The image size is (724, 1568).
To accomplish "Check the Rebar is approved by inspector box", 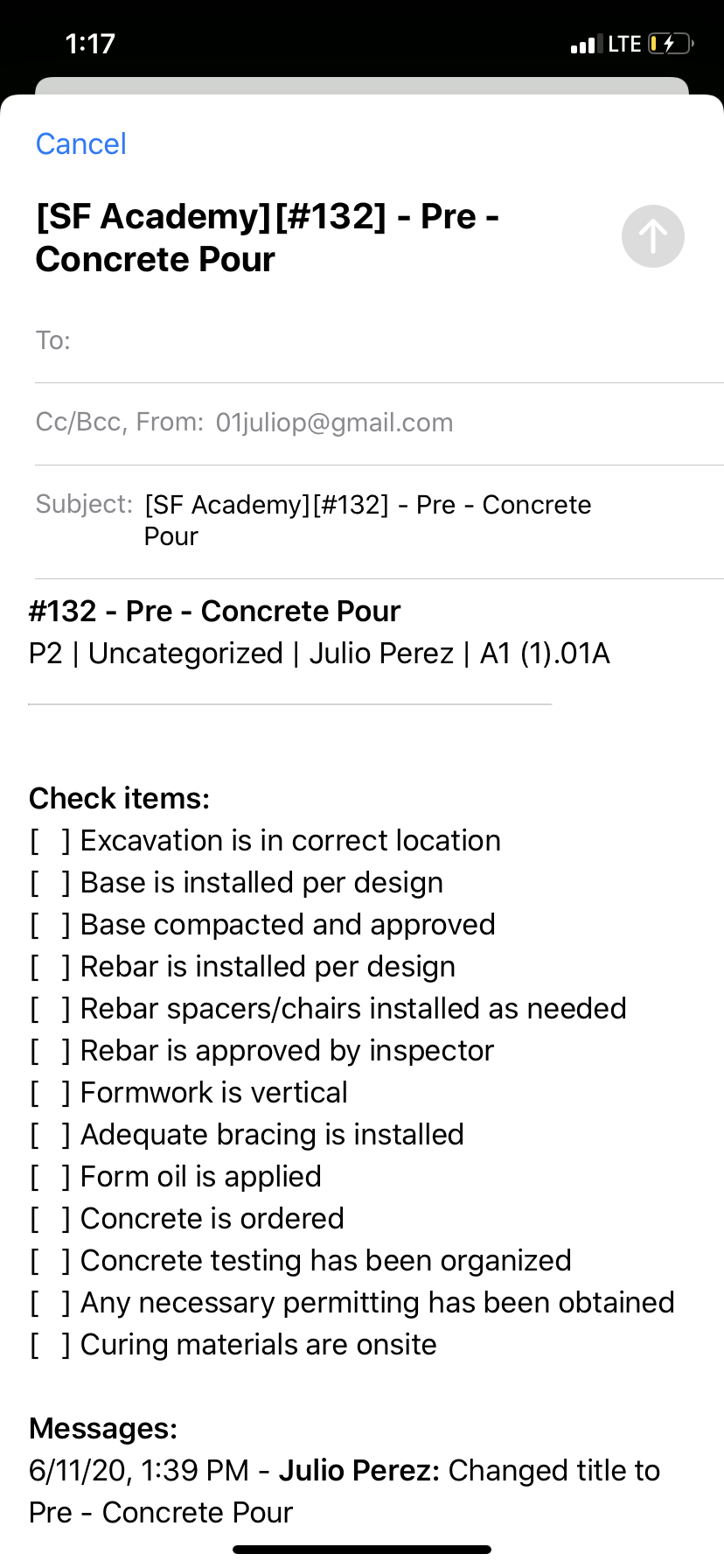I will 50,1051.
